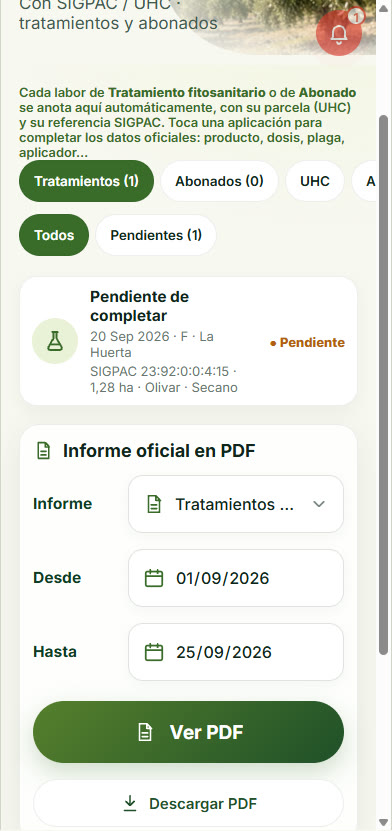Switch to the Abonados (0) tab
Image resolution: width=392 pixels, height=831 pixels.
[219, 181]
